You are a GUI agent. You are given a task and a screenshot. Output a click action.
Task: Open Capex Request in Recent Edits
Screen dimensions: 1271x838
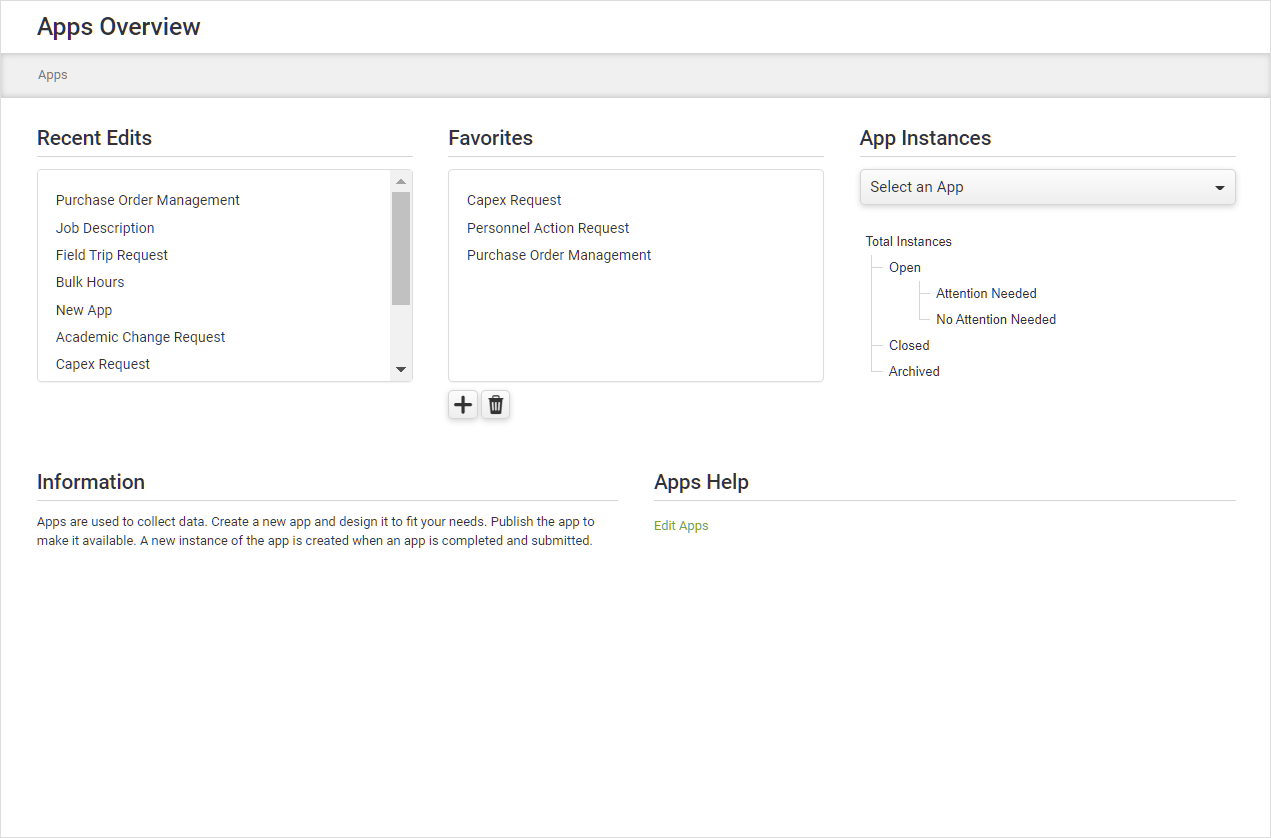click(x=103, y=364)
